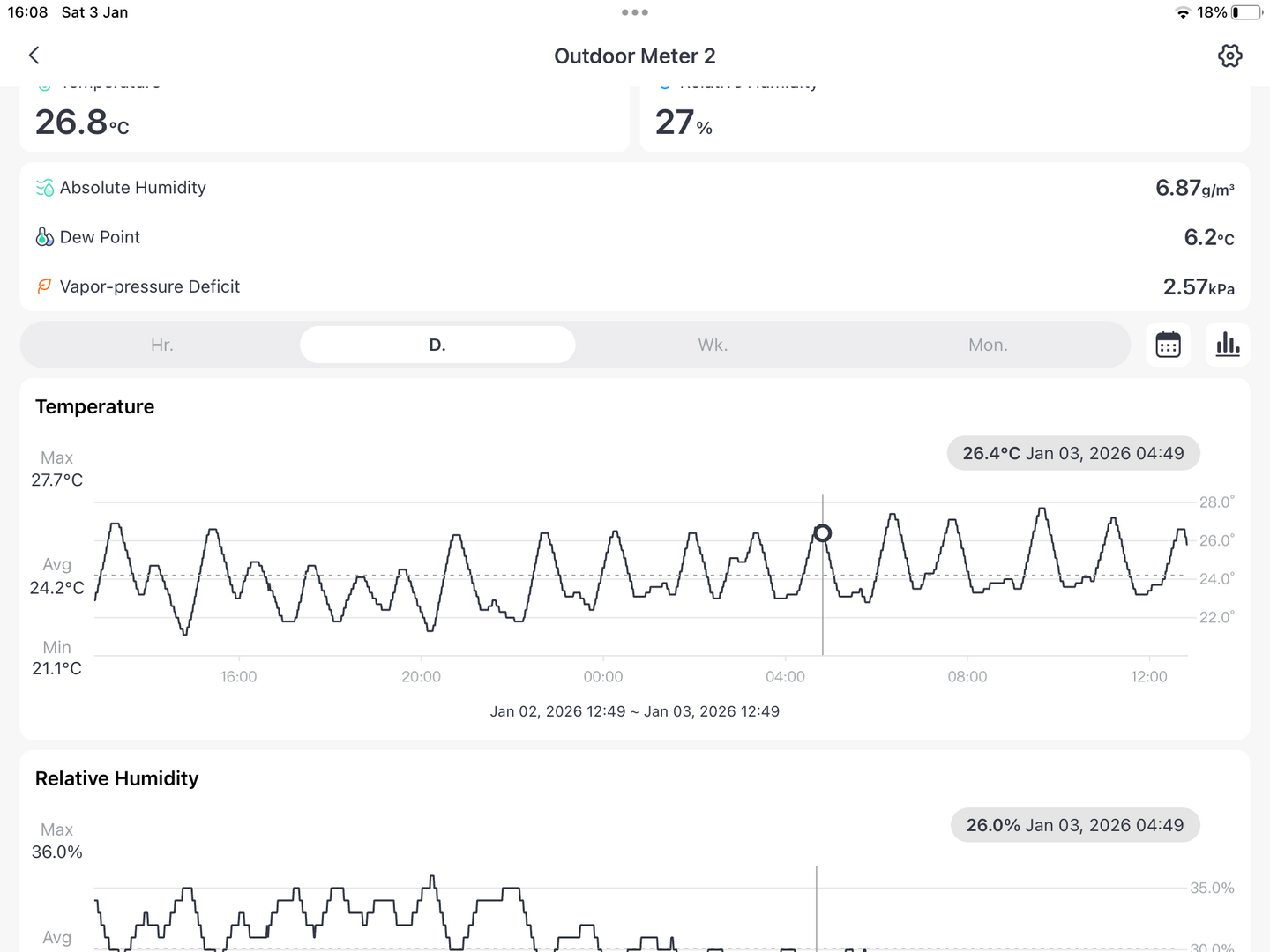Switch chart range to Mon.
The height and width of the screenshot is (952, 1270).
coord(988,345)
